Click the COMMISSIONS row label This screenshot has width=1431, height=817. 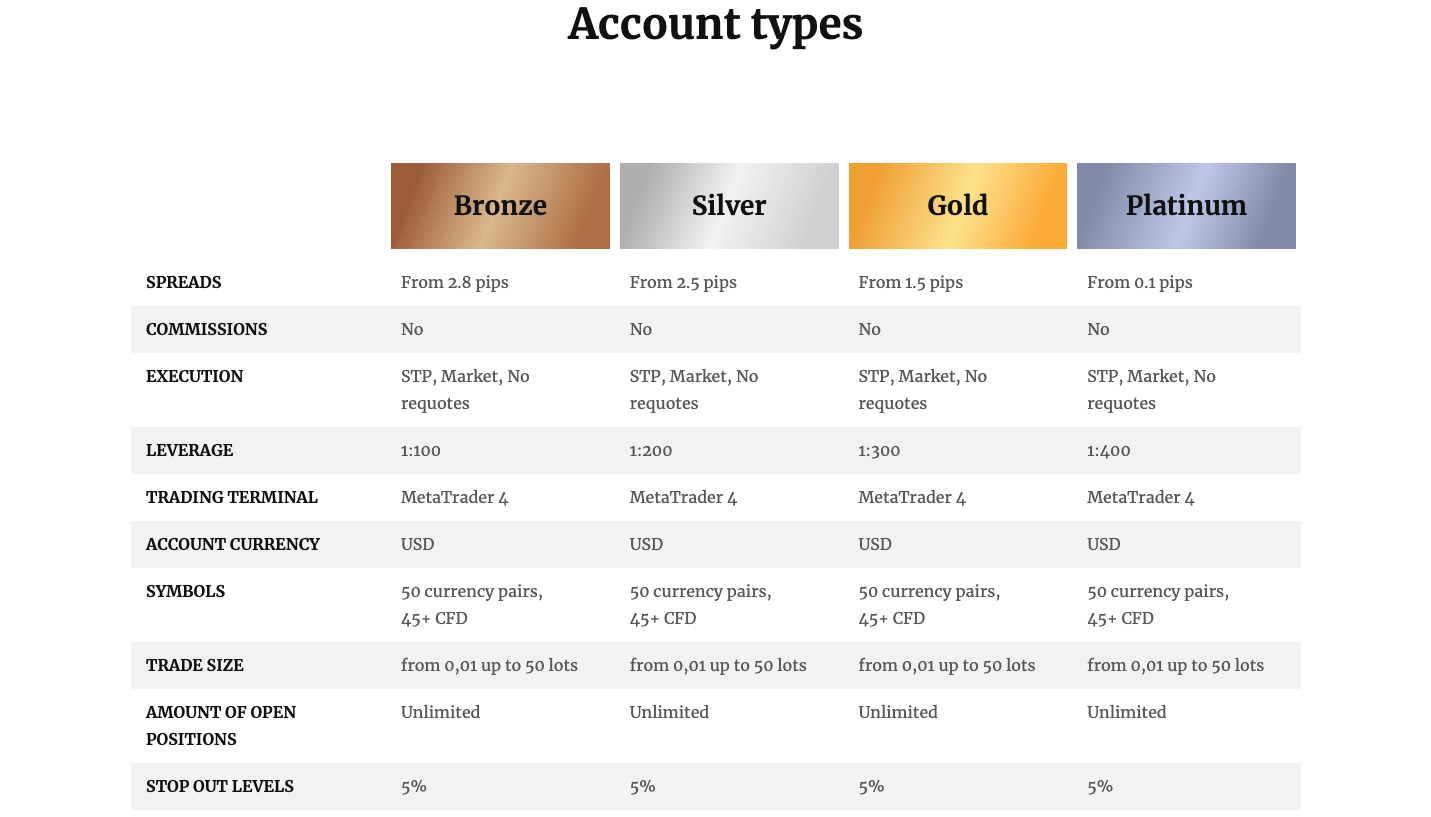point(207,329)
